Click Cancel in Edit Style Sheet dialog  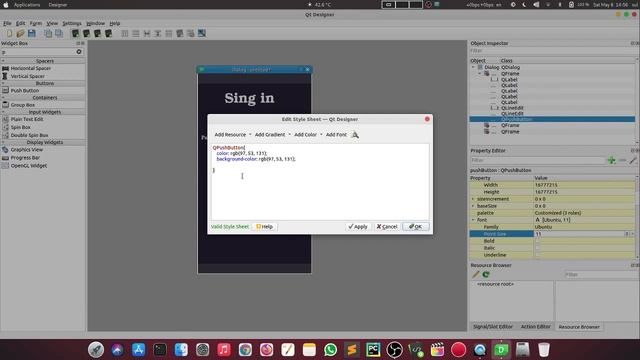[387, 227]
